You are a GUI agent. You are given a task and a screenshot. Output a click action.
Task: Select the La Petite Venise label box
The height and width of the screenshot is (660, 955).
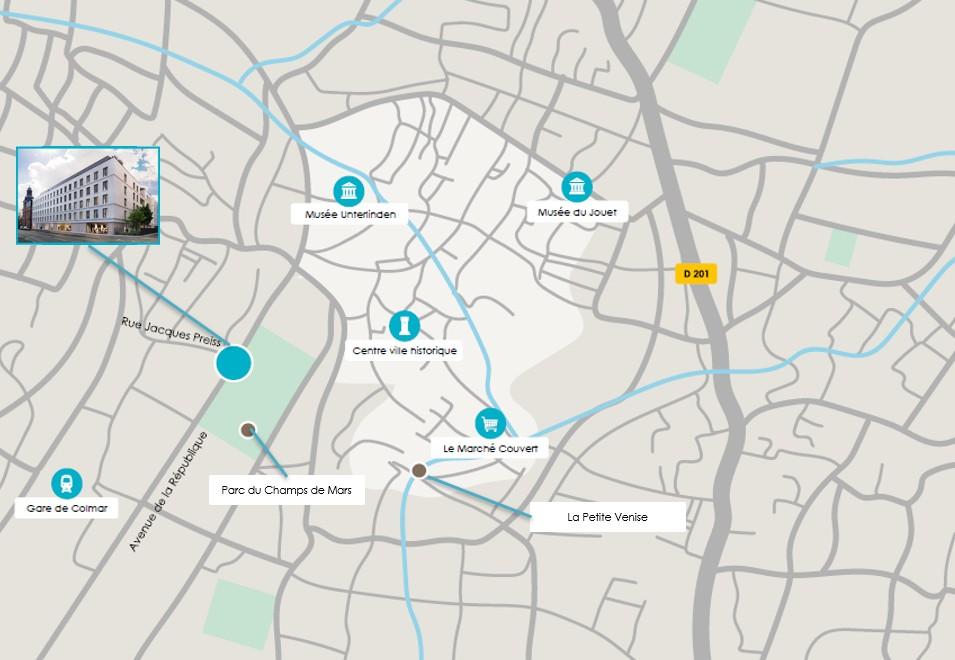click(x=608, y=517)
